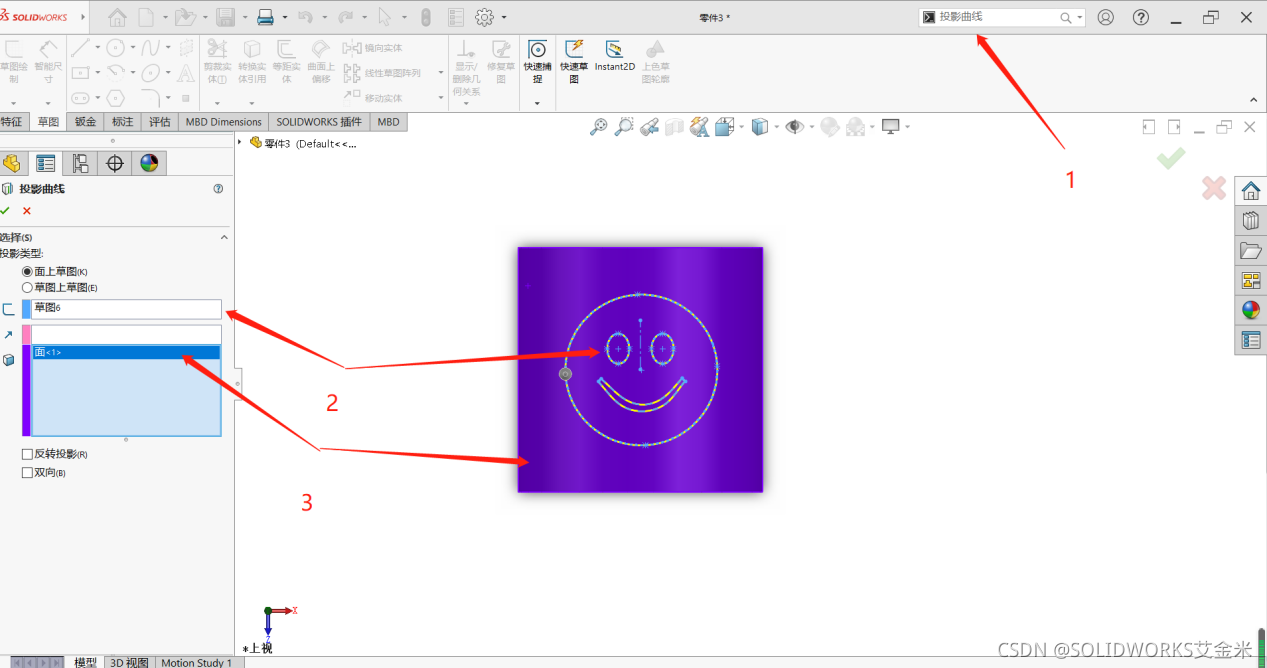1267x668 pixels.
Task: Click Zoom to Area icon
Action: (624, 127)
